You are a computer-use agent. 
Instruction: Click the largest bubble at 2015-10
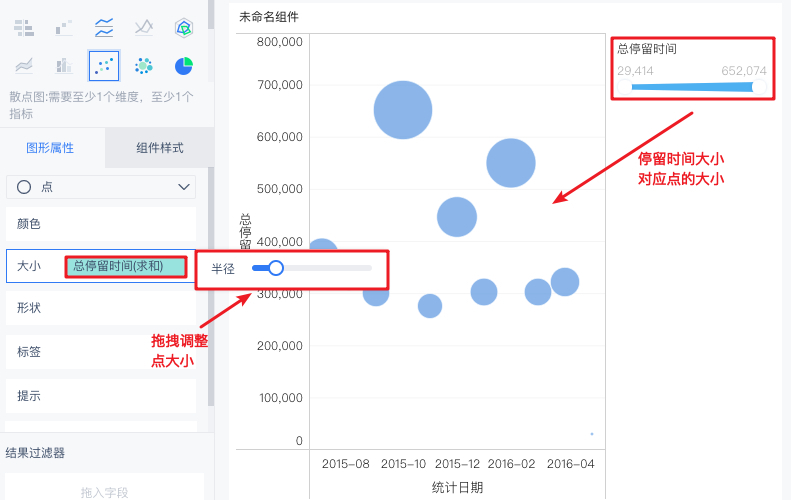tap(403, 110)
